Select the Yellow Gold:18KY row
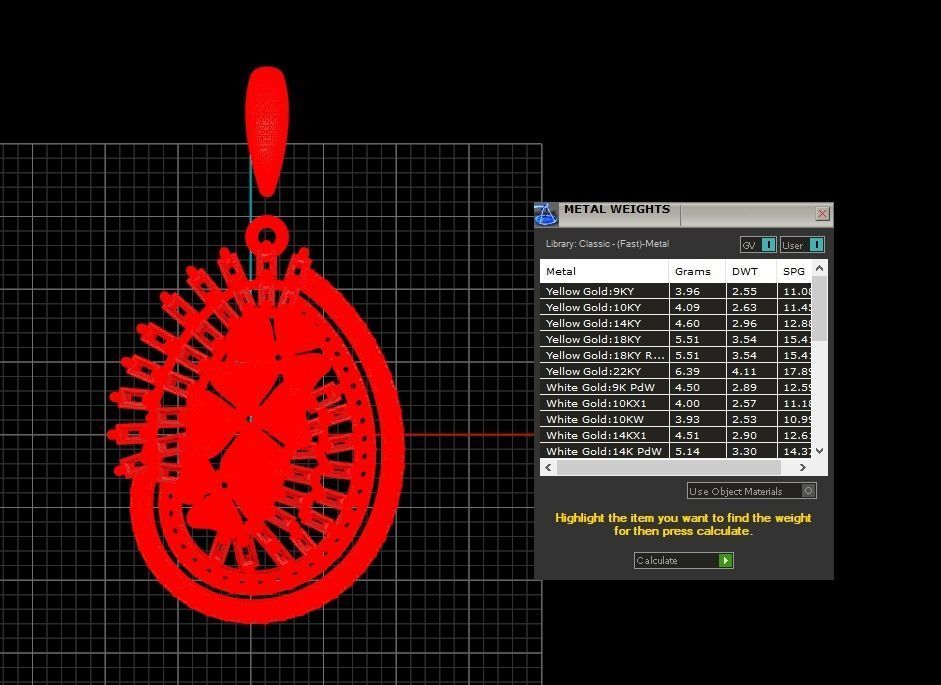The height and width of the screenshot is (685, 941). tap(676, 339)
